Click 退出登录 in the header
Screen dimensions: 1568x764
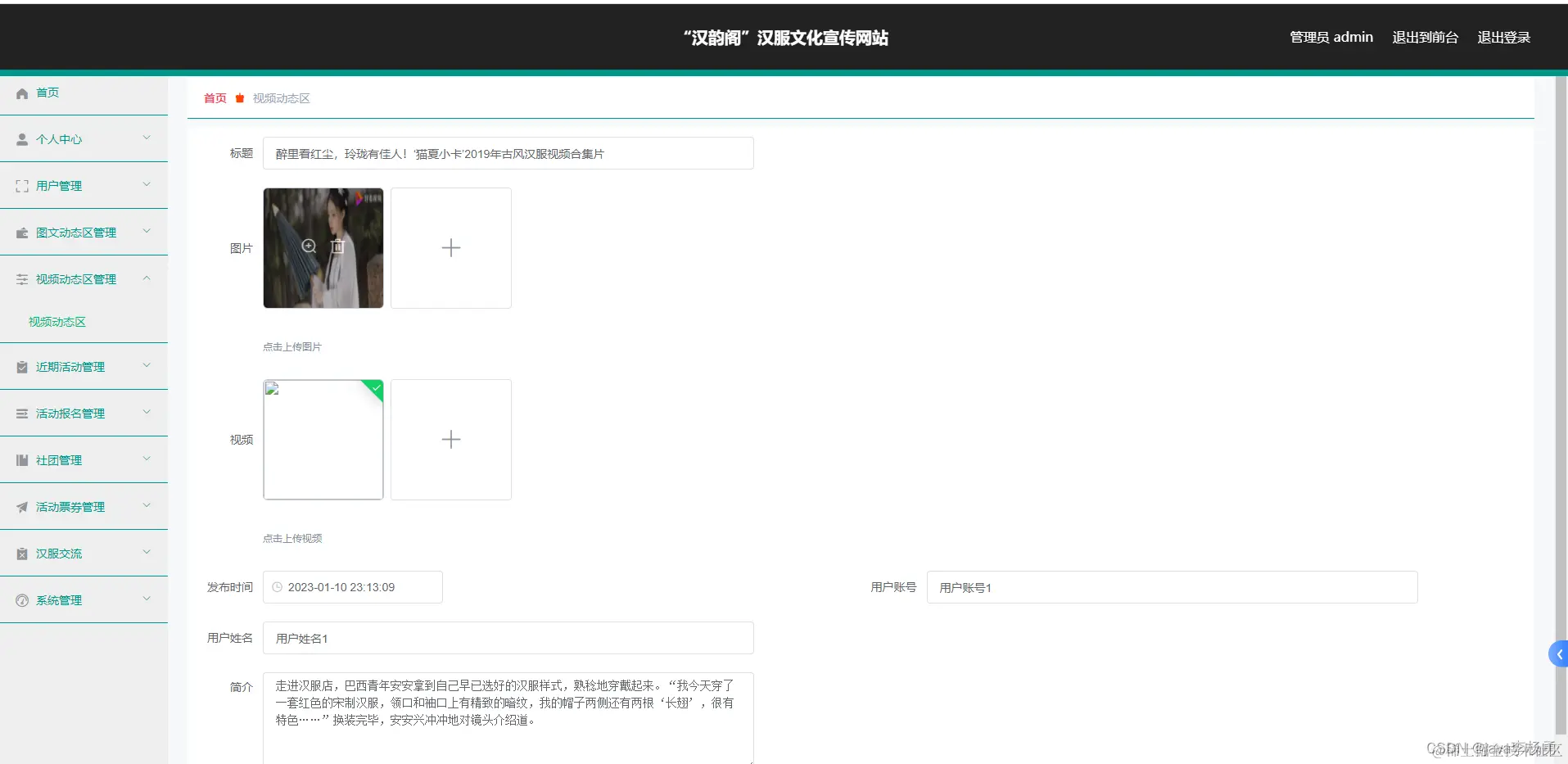tap(1503, 37)
